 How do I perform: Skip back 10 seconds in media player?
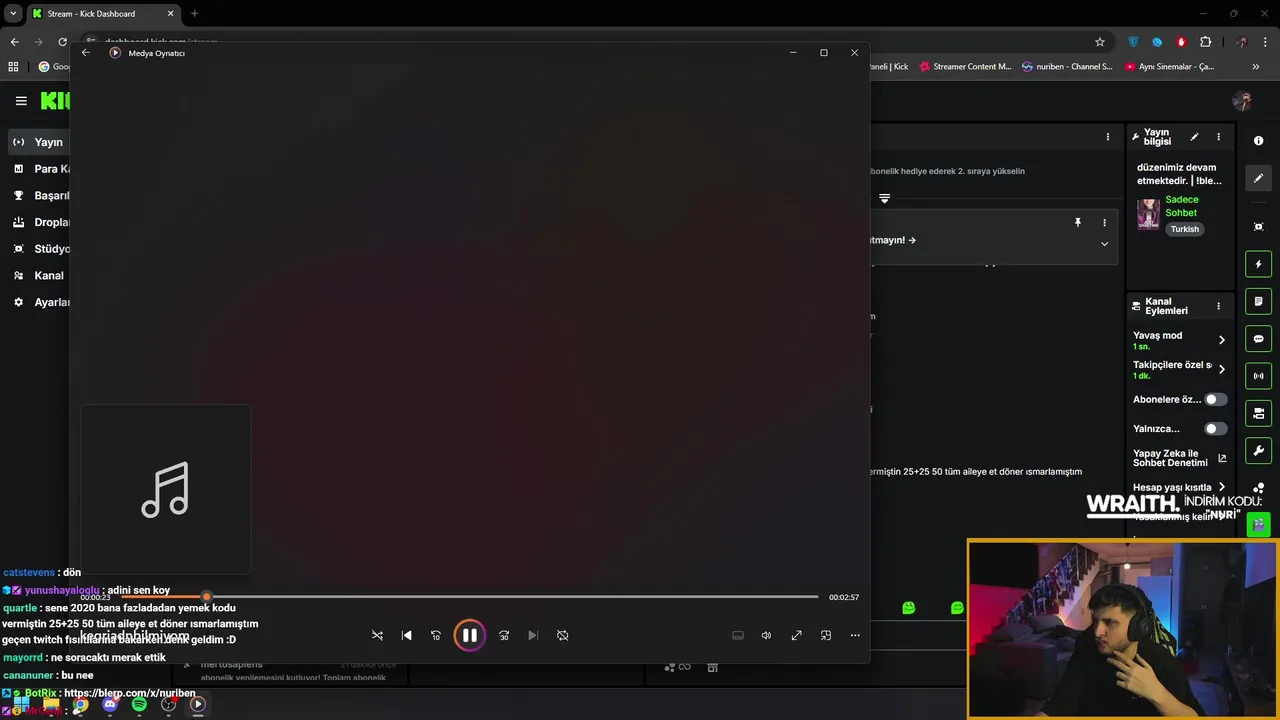tap(435, 635)
